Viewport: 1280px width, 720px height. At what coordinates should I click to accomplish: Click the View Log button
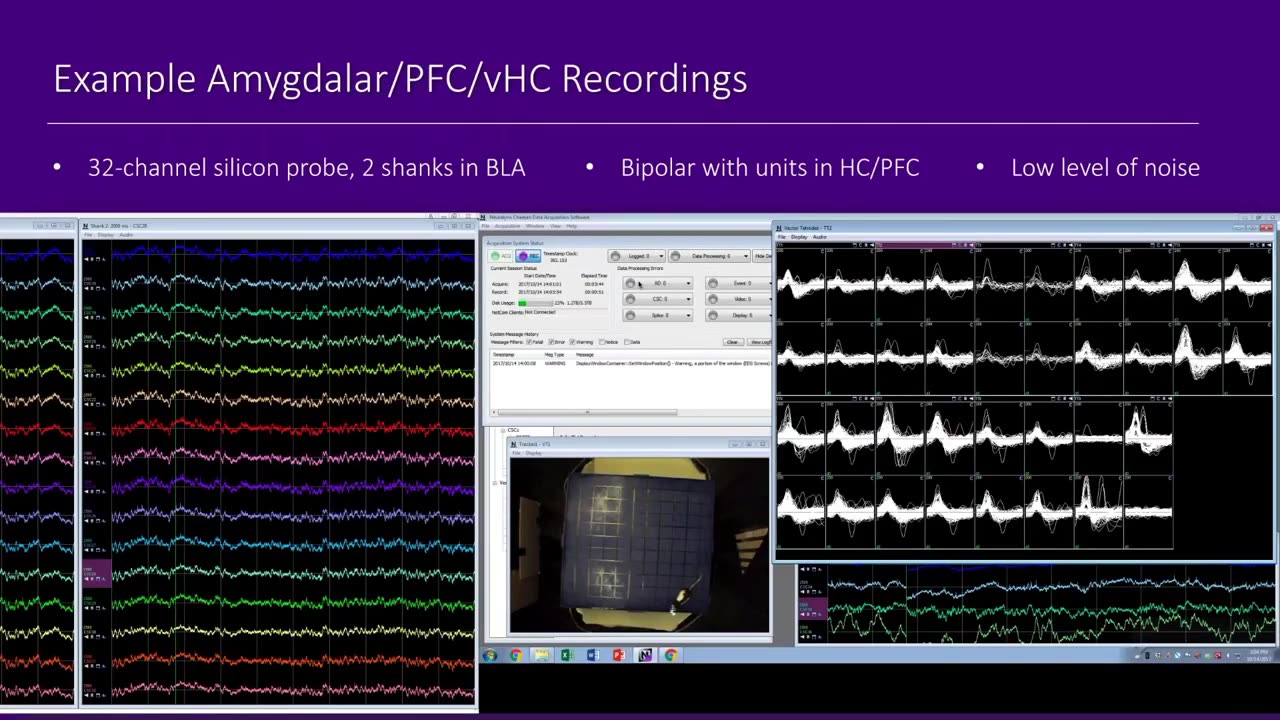(760, 342)
